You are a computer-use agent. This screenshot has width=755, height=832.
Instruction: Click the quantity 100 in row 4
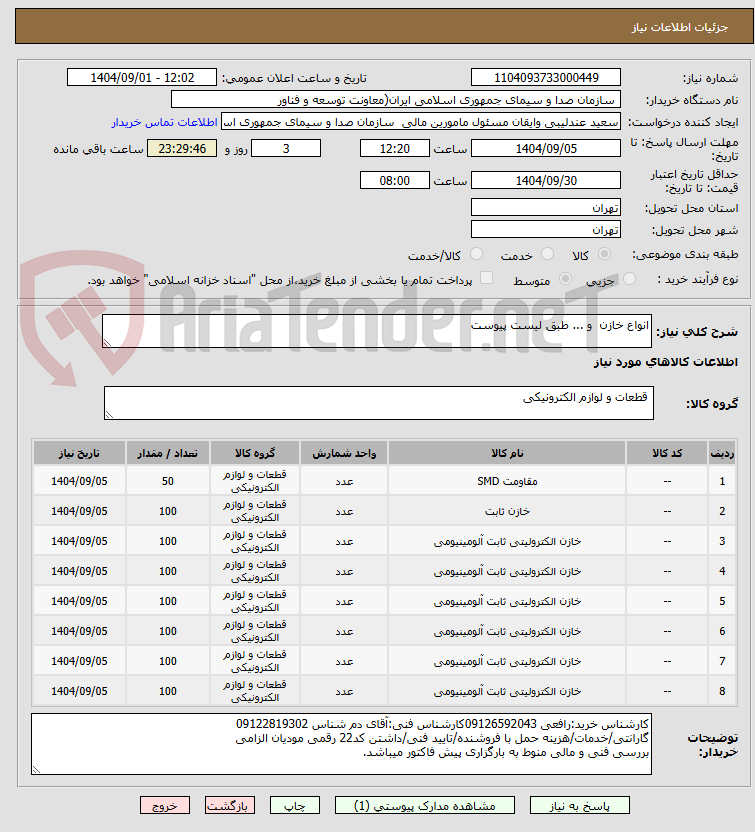tap(168, 571)
